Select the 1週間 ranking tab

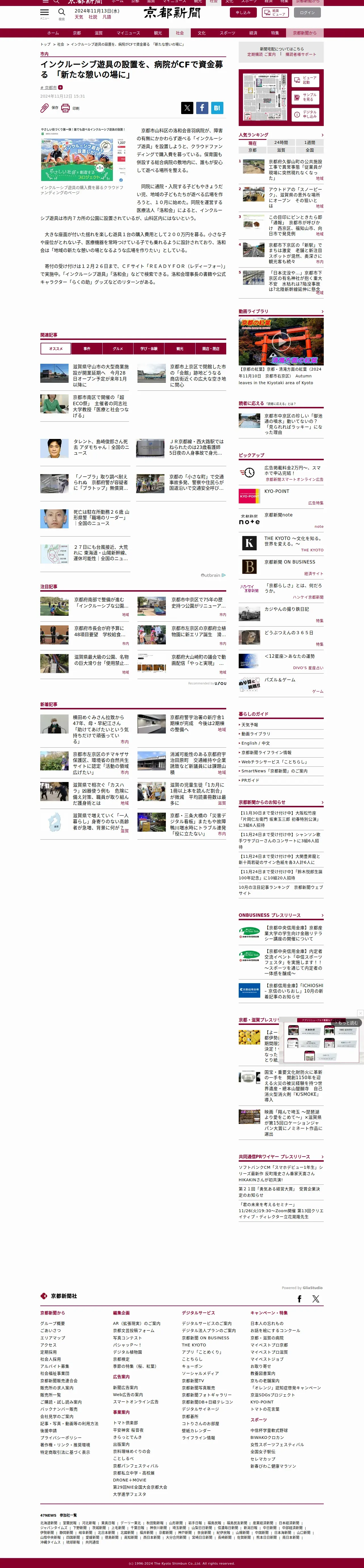pos(309,143)
